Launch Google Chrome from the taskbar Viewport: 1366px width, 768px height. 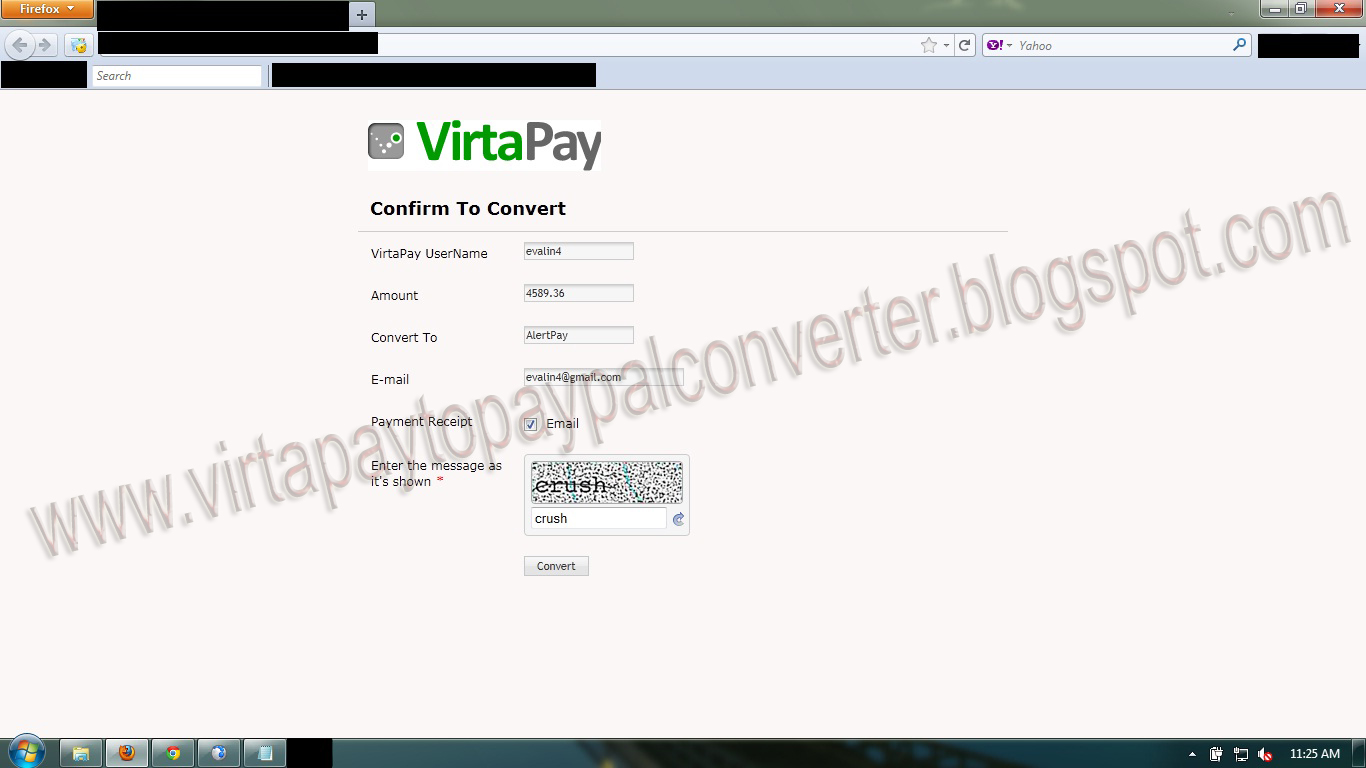click(x=173, y=752)
